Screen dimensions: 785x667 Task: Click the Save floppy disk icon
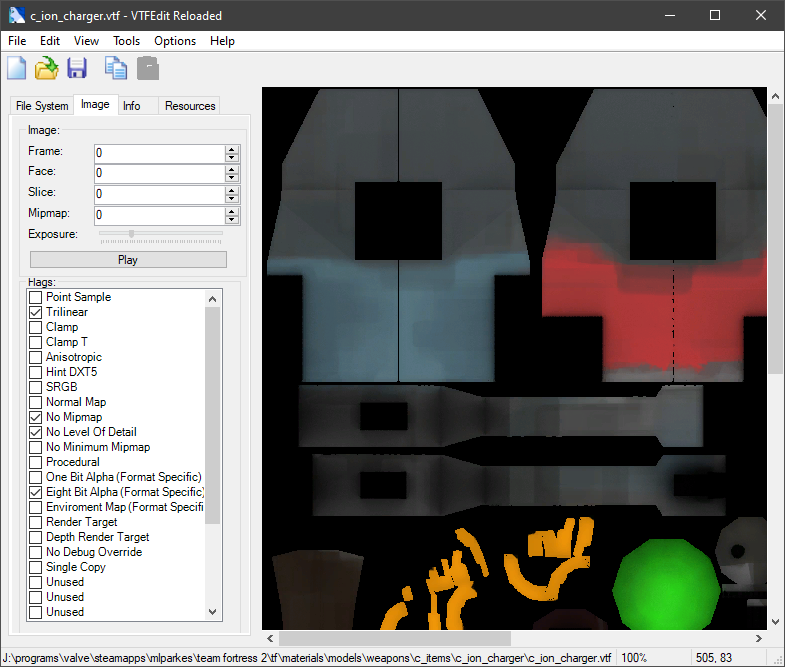click(77, 68)
